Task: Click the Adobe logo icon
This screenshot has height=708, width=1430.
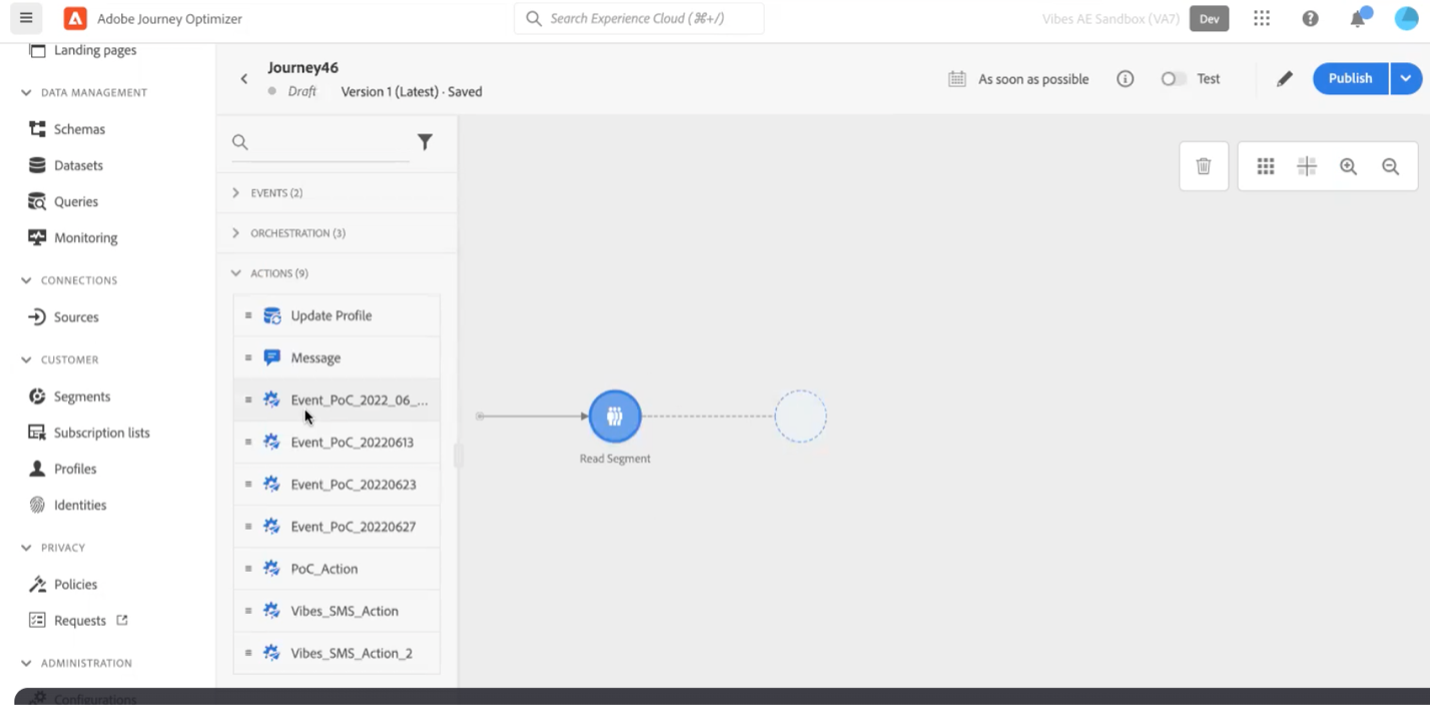Action: (x=75, y=18)
